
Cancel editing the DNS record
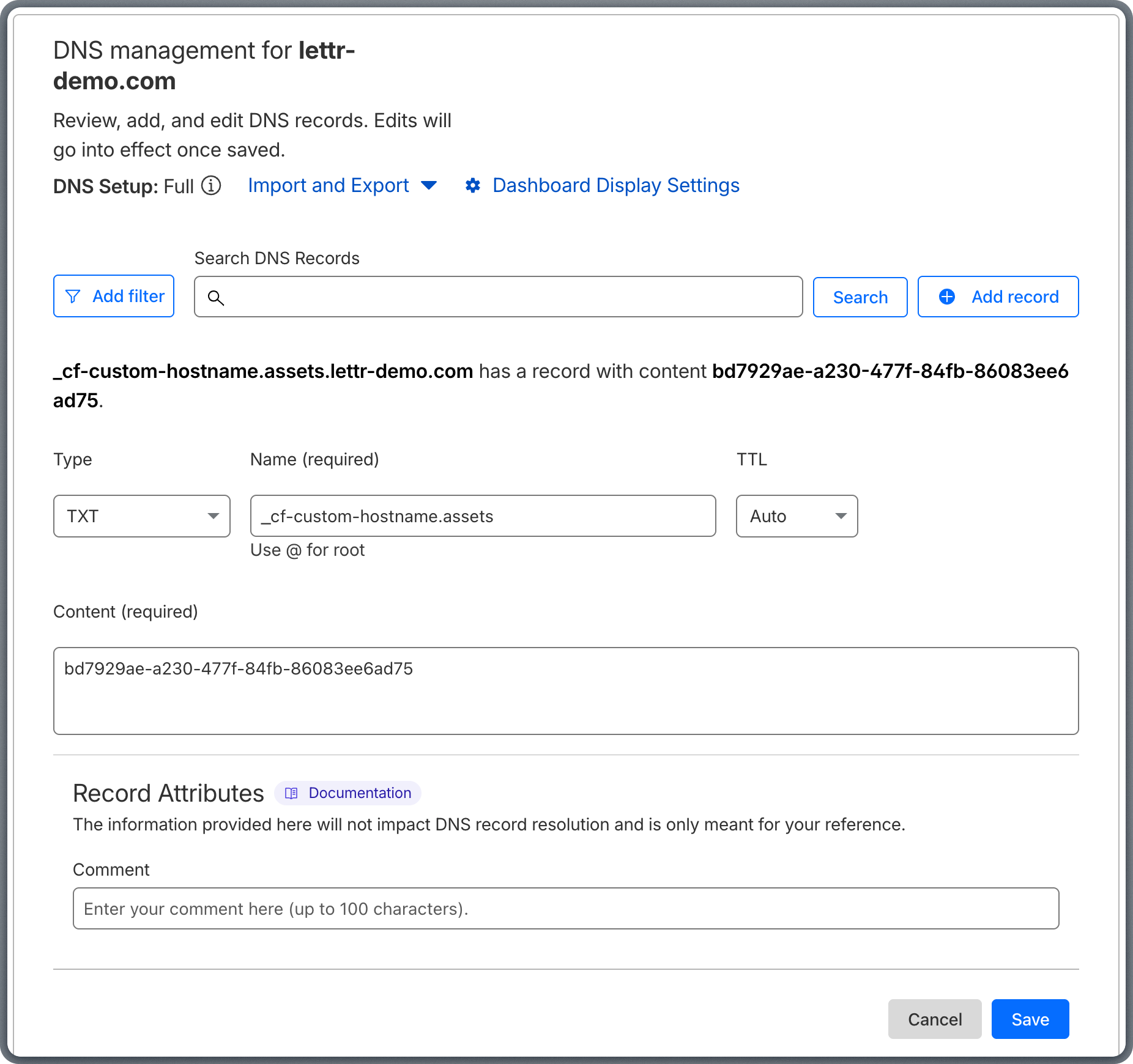[x=934, y=1019]
